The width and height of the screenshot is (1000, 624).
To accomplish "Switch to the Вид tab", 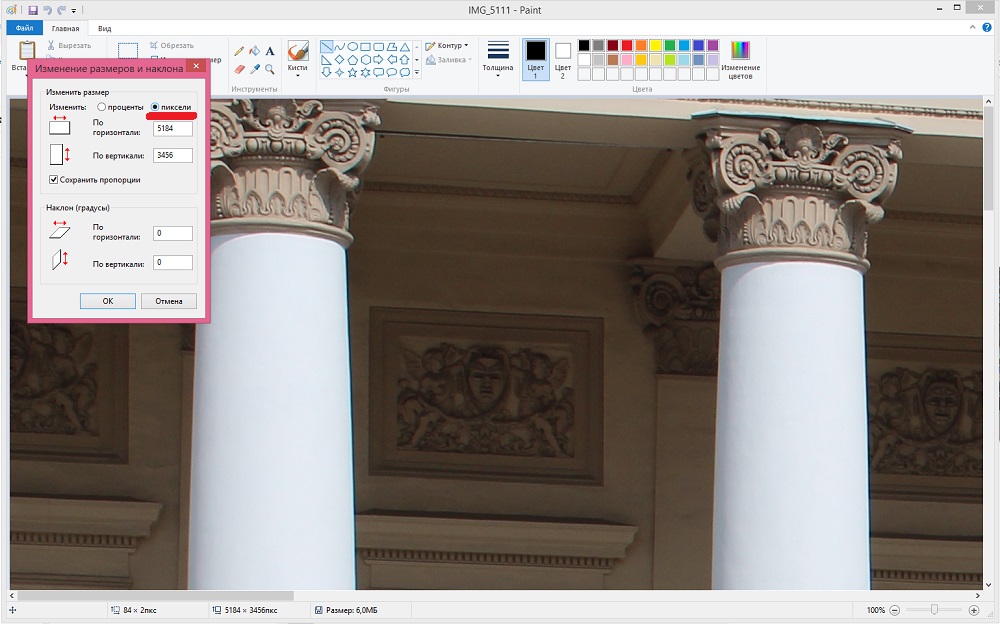I will [104, 29].
